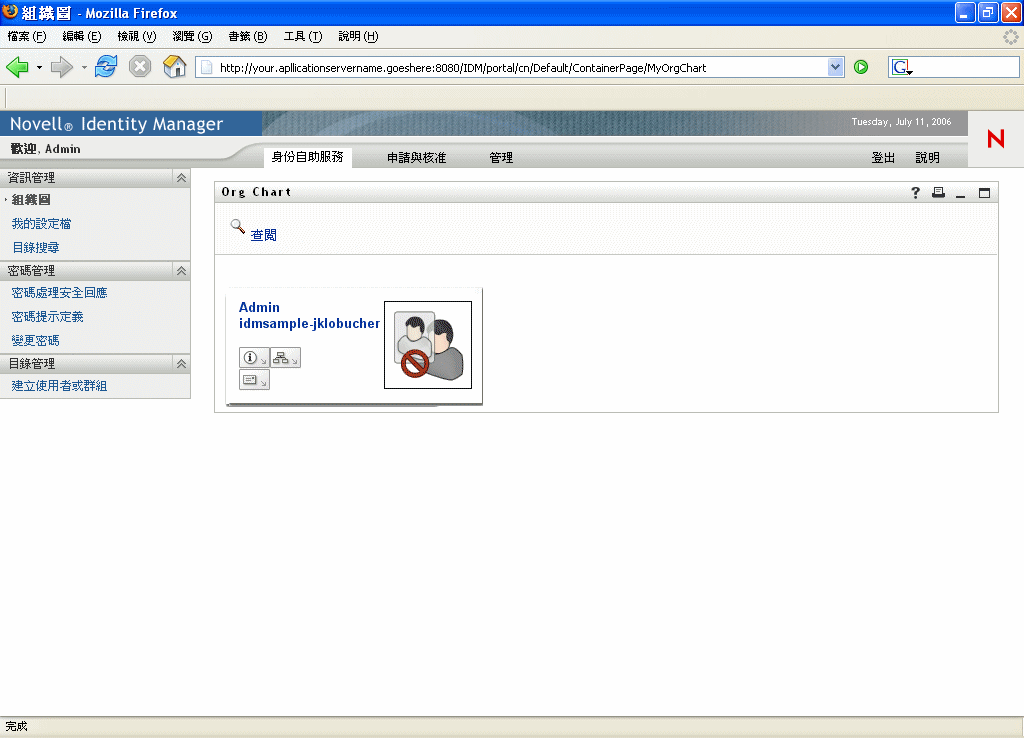Reload the page with the refresh icon

(106, 67)
